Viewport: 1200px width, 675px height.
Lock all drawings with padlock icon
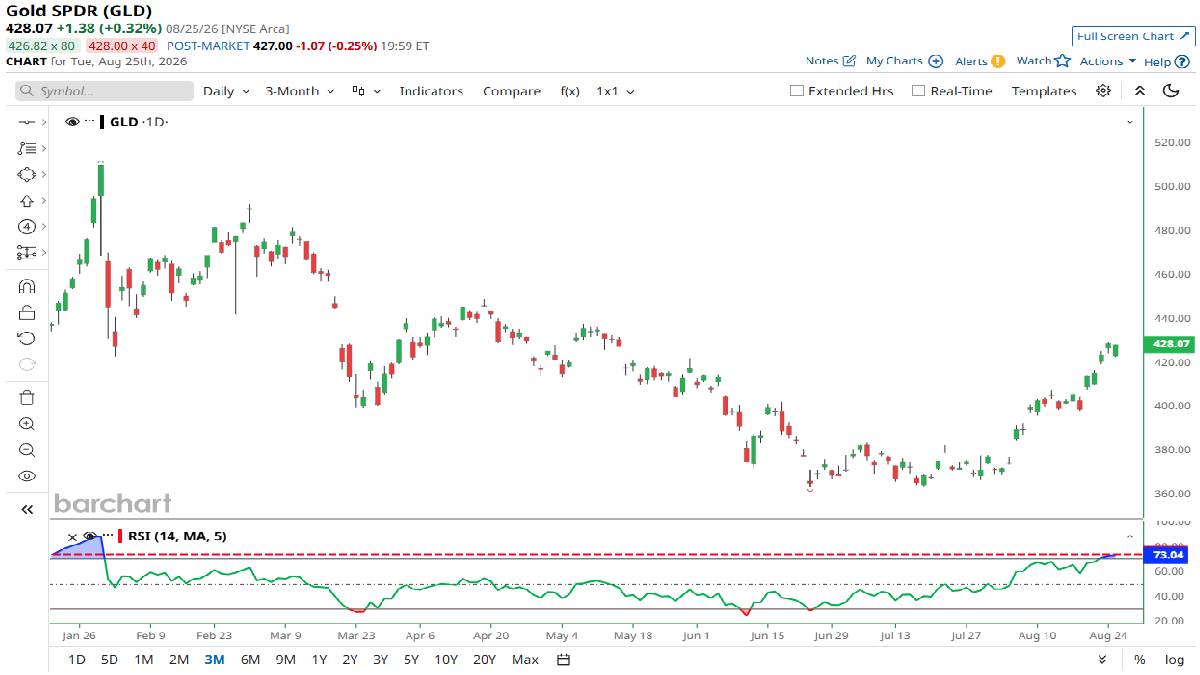pos(27,312)
